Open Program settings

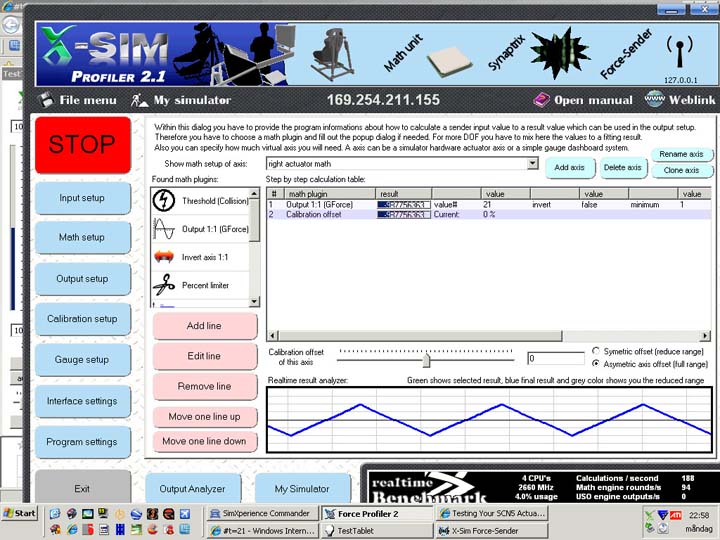[82, 442]
